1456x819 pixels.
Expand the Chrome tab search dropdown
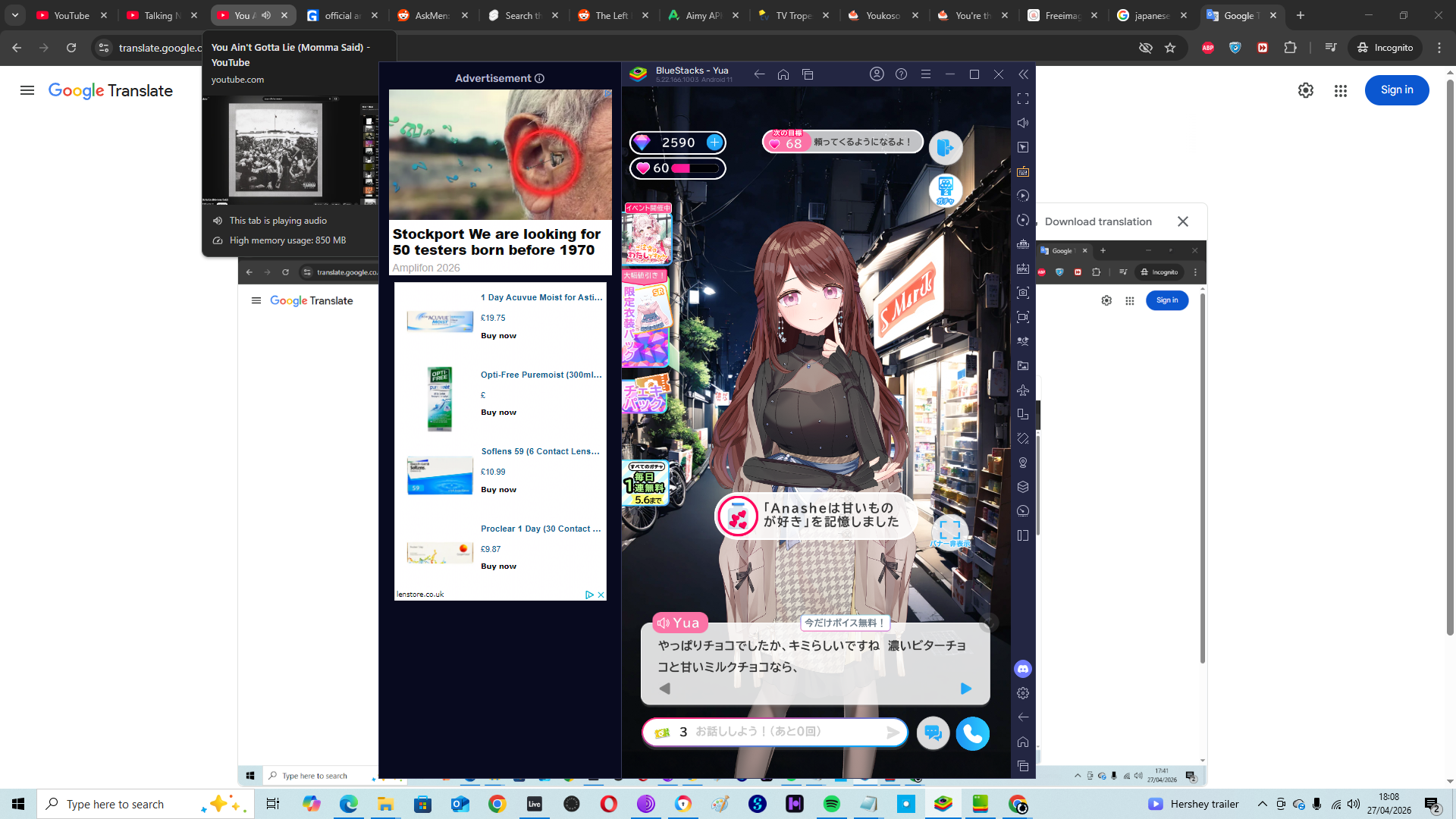14,15
